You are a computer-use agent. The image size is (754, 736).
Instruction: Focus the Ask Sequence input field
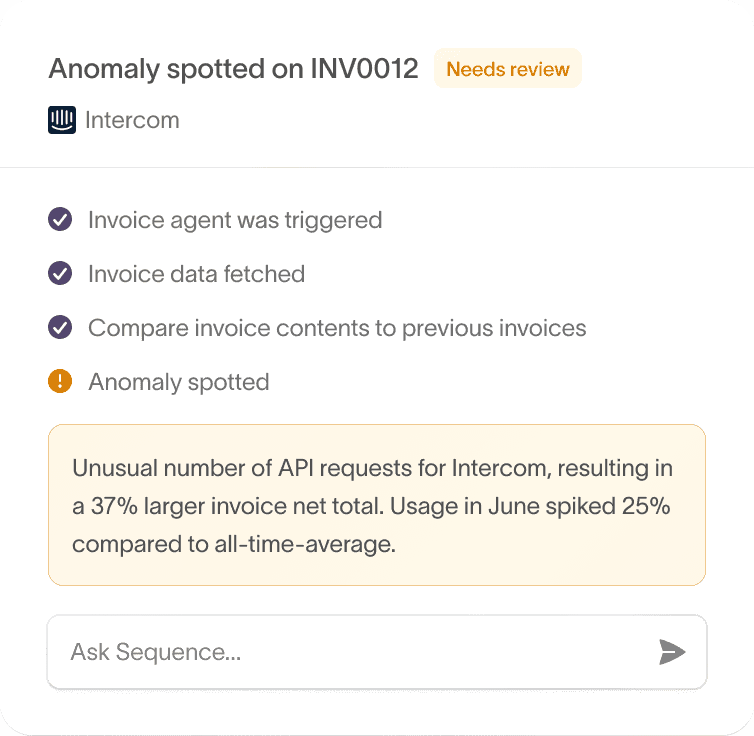tap(350, 652)
